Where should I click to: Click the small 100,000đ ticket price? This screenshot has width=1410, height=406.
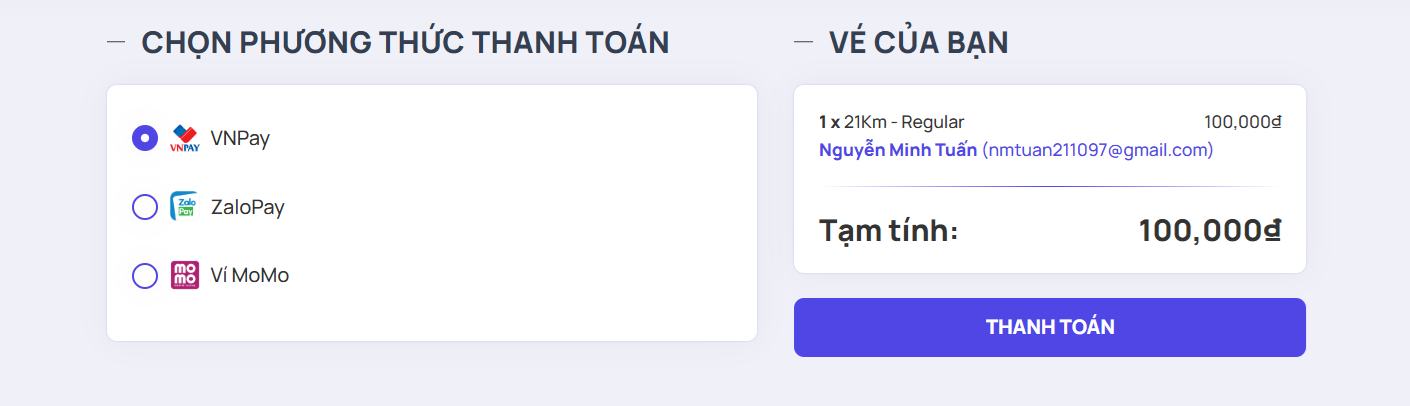[x=1242, y=122]
